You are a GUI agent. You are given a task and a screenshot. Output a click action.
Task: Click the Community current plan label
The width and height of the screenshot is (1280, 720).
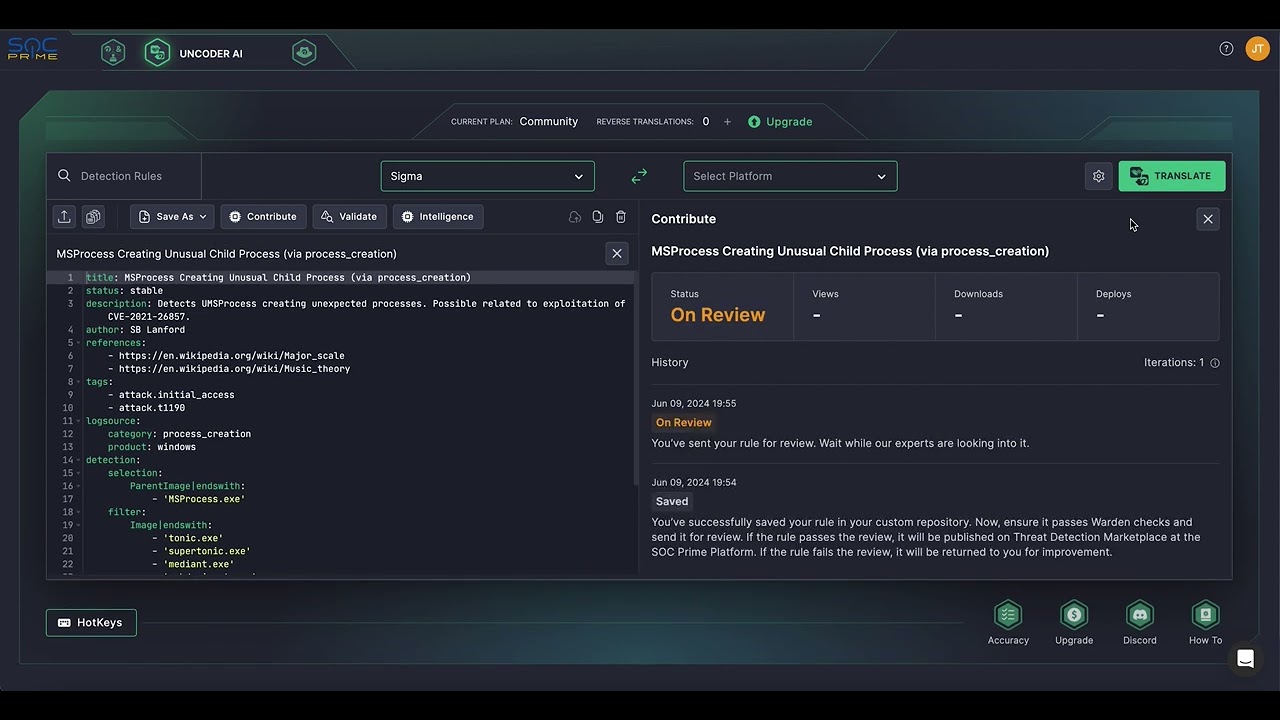tap(548, 122)
